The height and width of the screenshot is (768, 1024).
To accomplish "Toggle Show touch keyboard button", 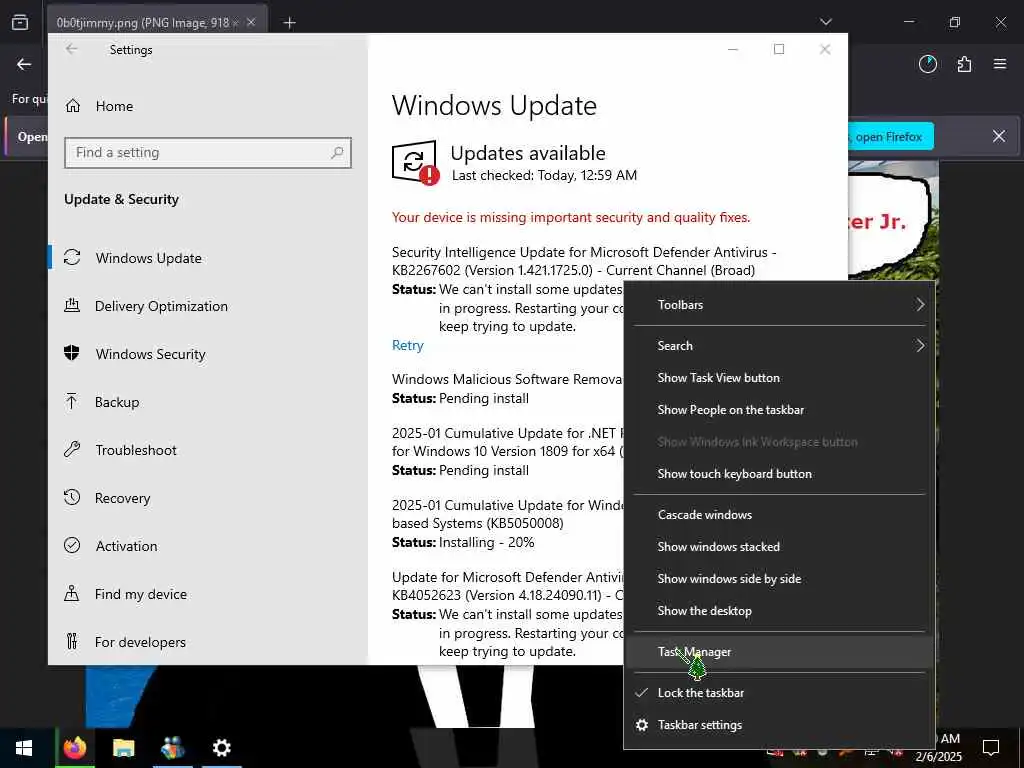I will tap(779, 473).
